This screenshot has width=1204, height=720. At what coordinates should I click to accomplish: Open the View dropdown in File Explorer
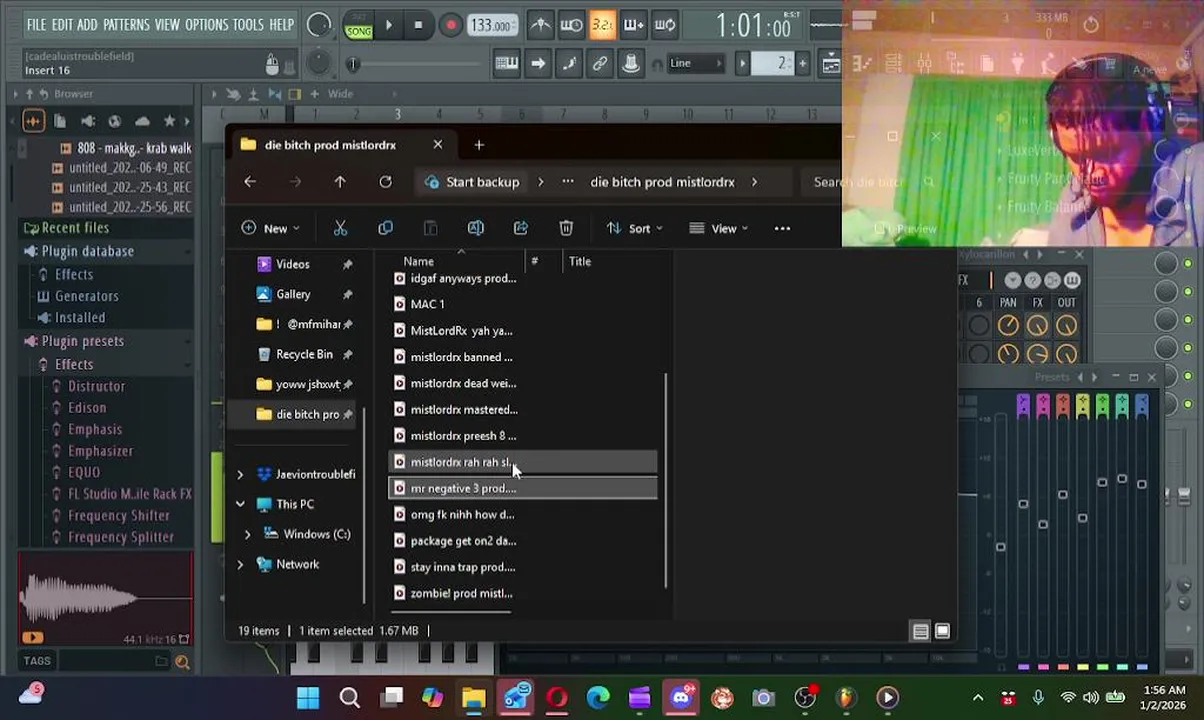tap(719, 229)
